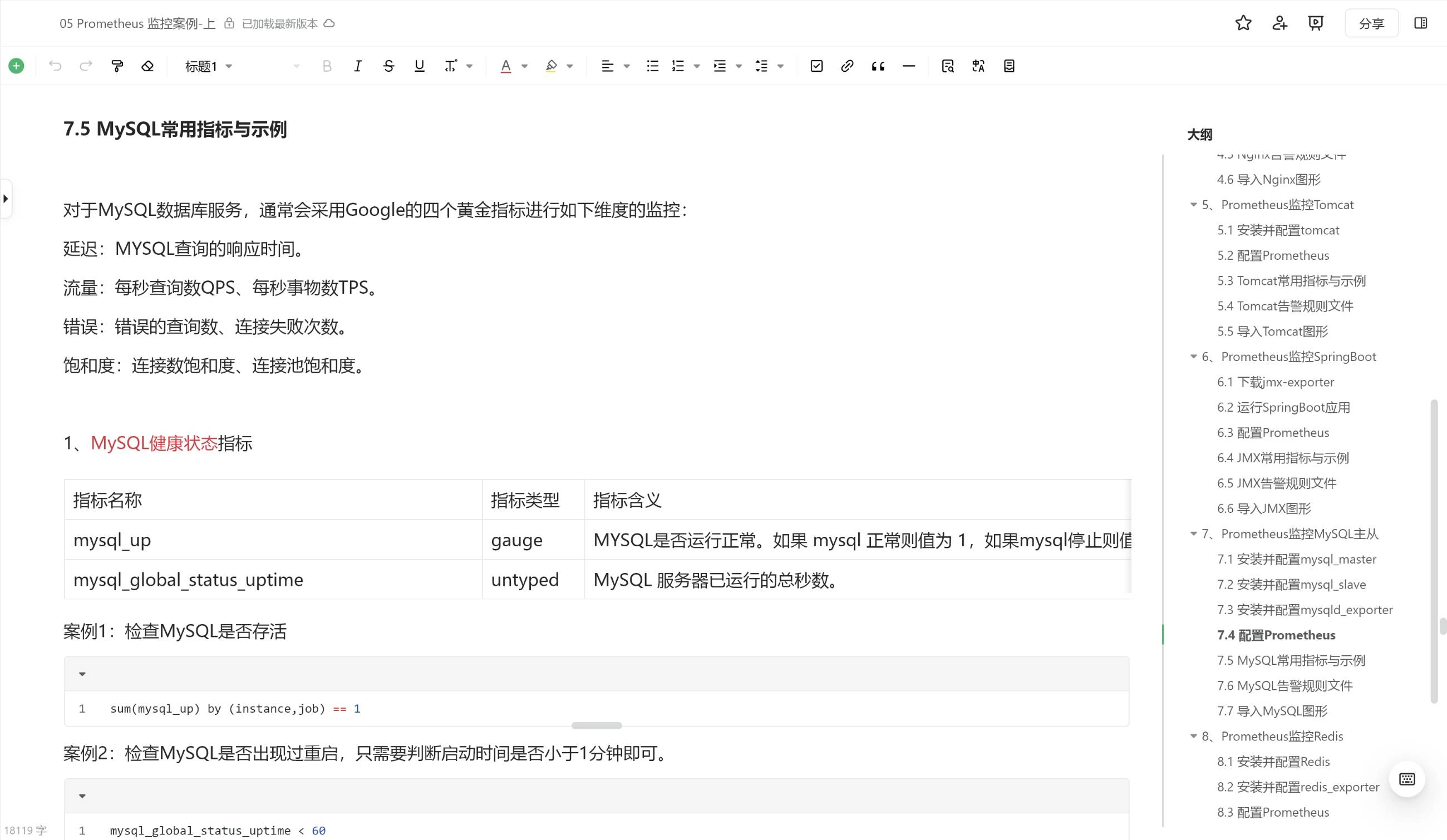
Task: Insert a to-do checkbox from the toolbar
Action: point(816,66)
